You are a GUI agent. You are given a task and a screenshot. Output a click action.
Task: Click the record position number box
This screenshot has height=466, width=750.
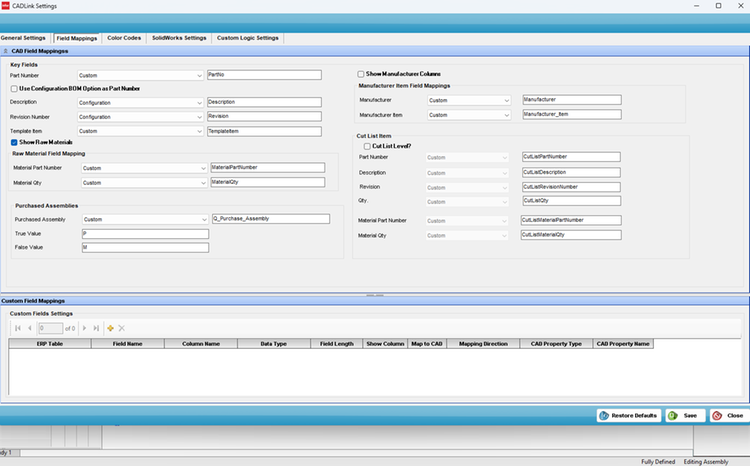50,328
